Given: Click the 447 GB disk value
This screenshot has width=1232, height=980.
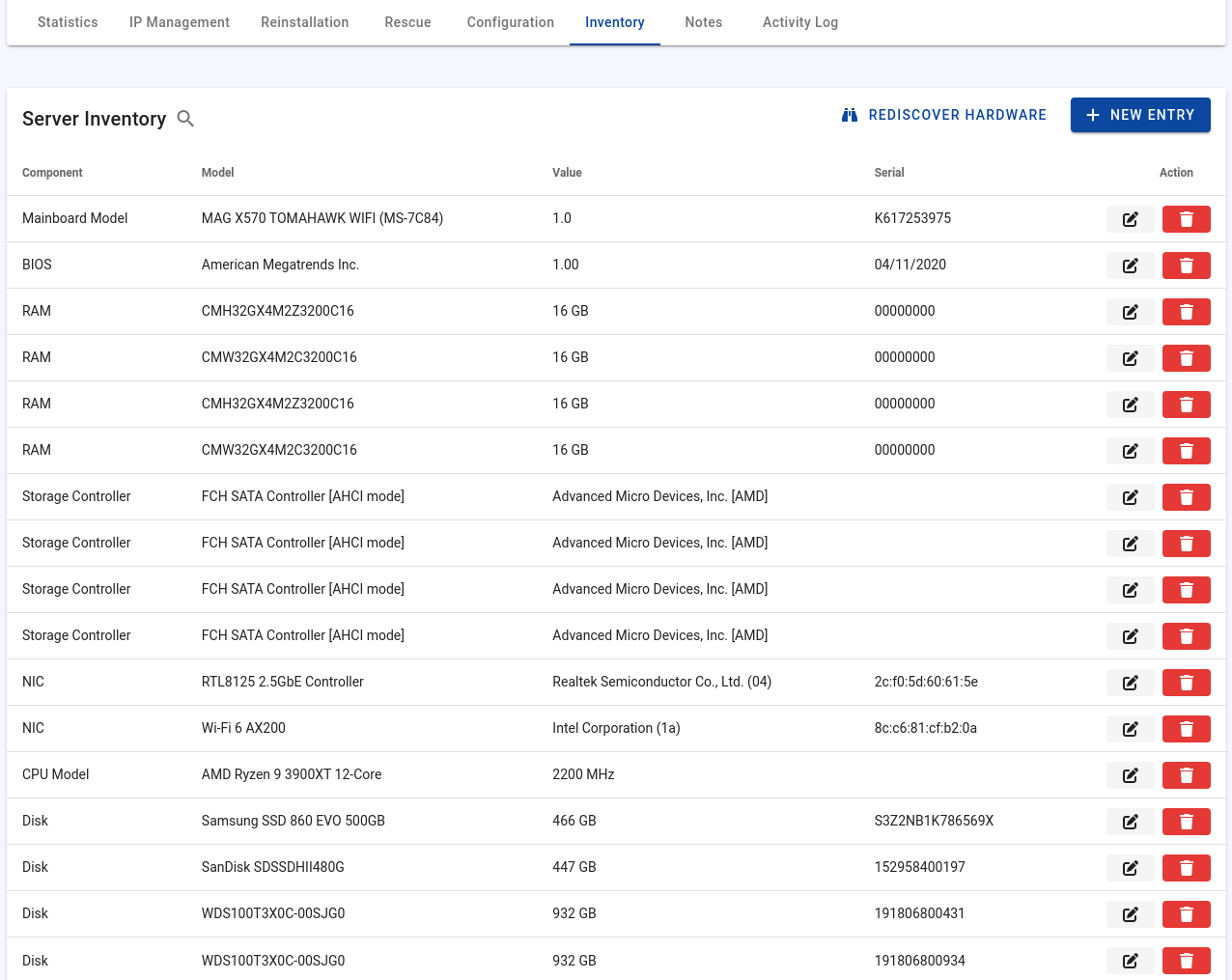Looking at the screenshot, I should pos(574,867).
